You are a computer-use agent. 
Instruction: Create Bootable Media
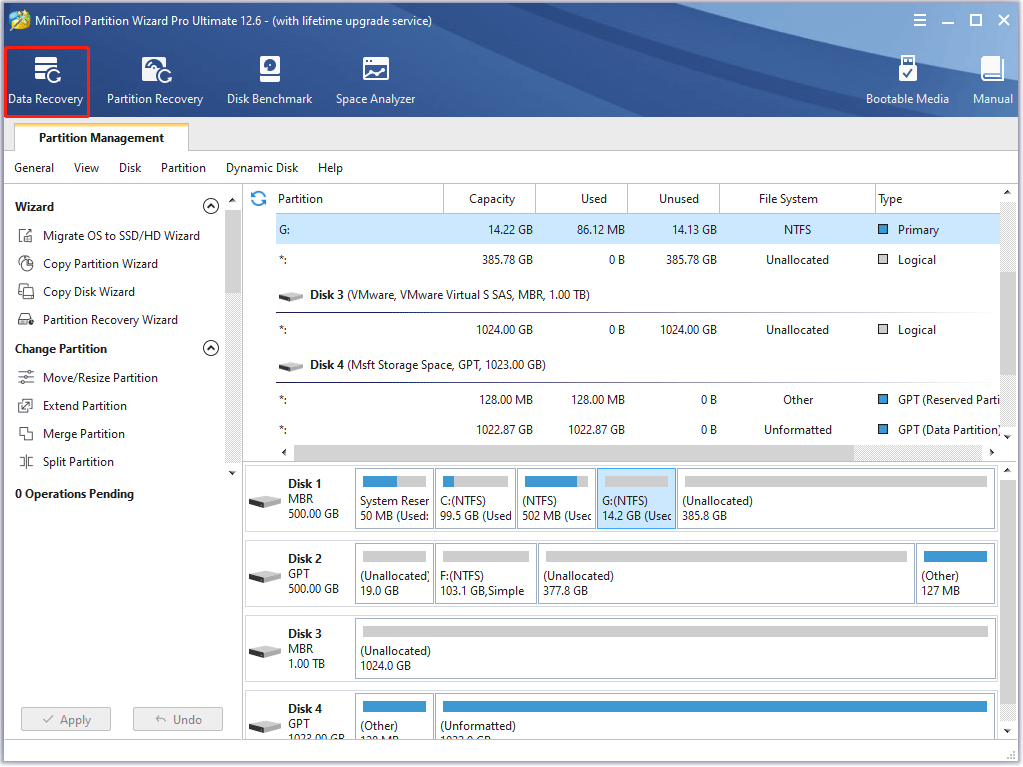(x=907, y=82)
